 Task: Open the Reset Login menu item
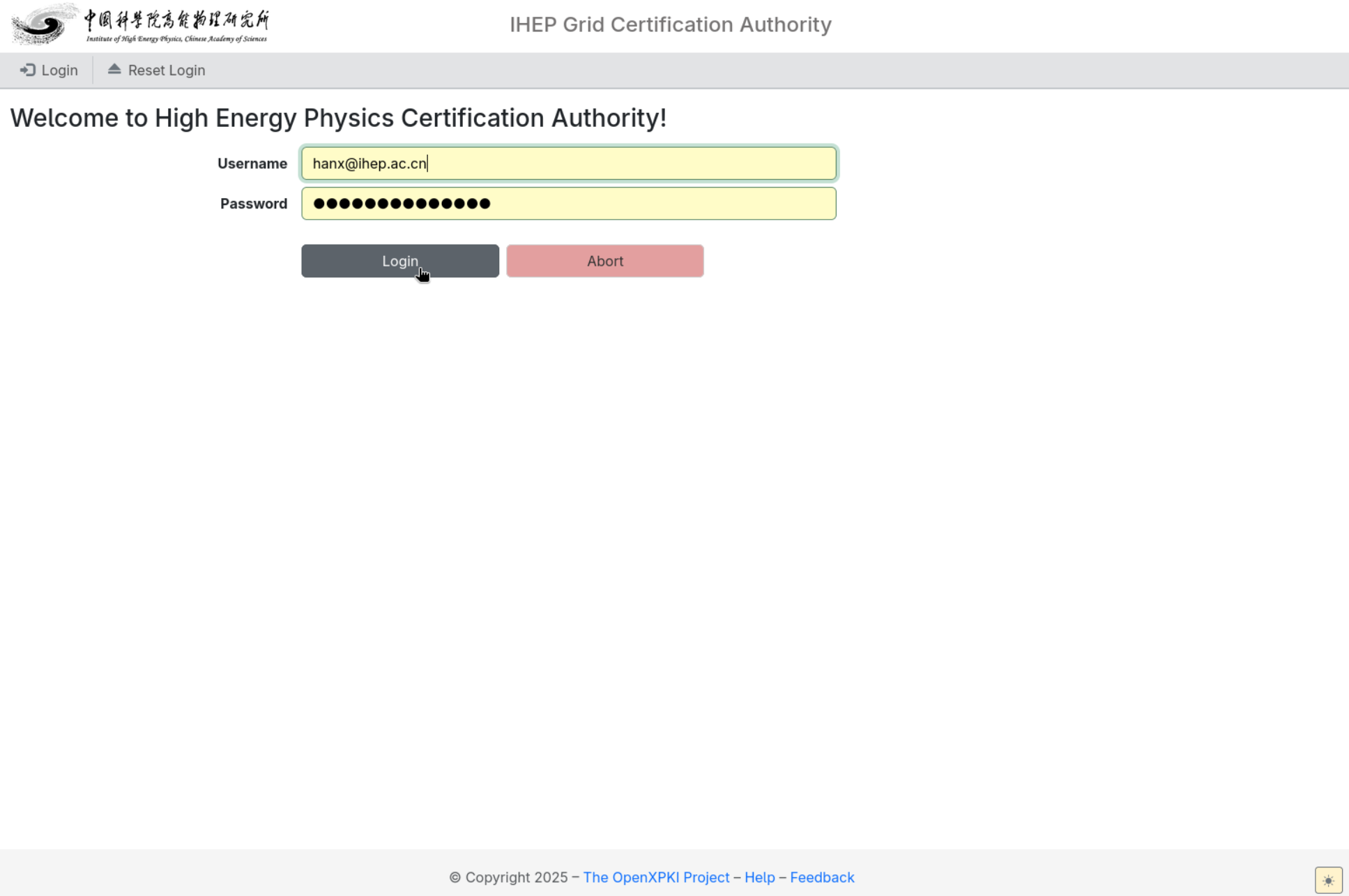(156, 70)
